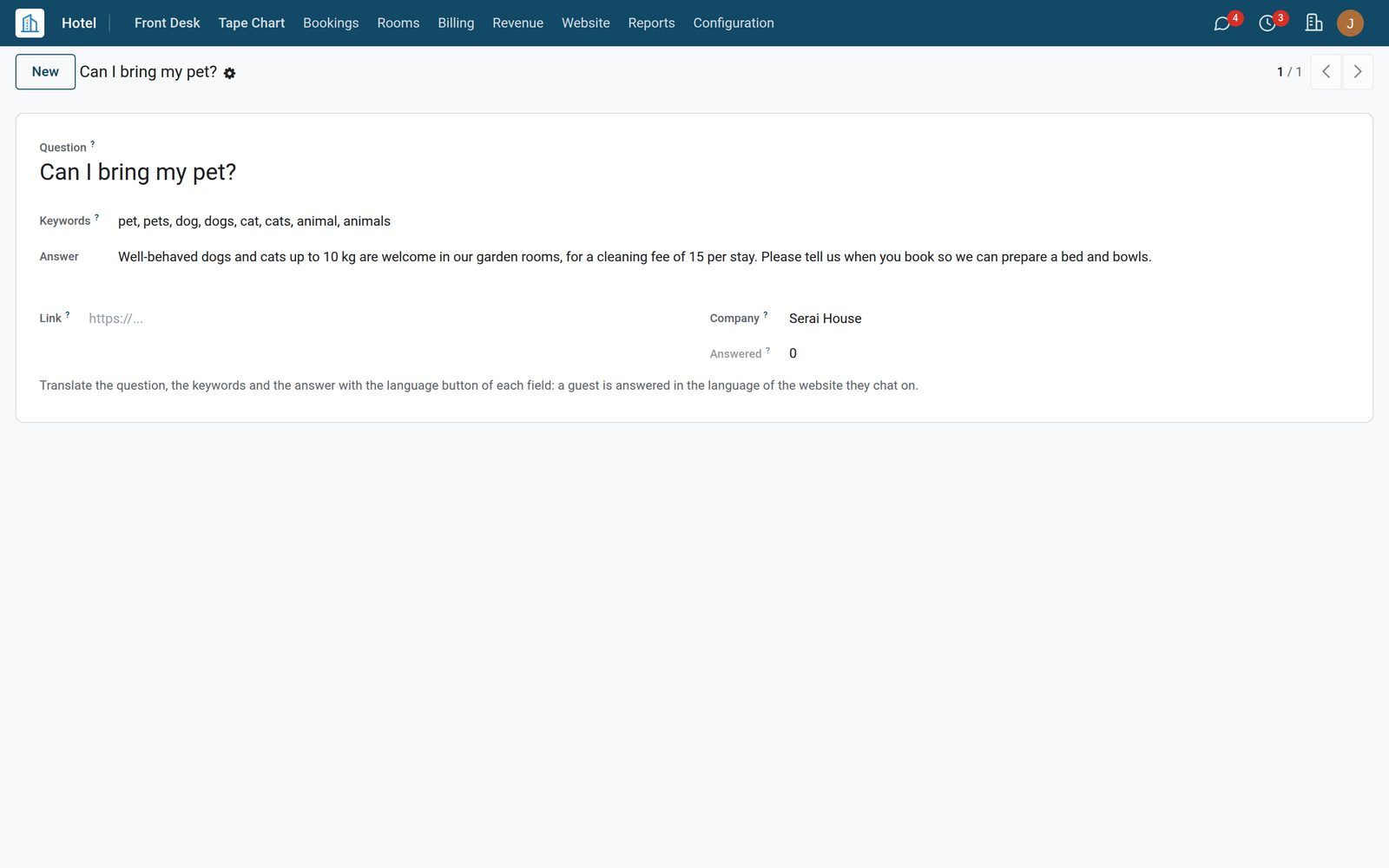Click the translation hint text below the form
This screenshot has height=868, width=1389.
click(x=479, y=385)
